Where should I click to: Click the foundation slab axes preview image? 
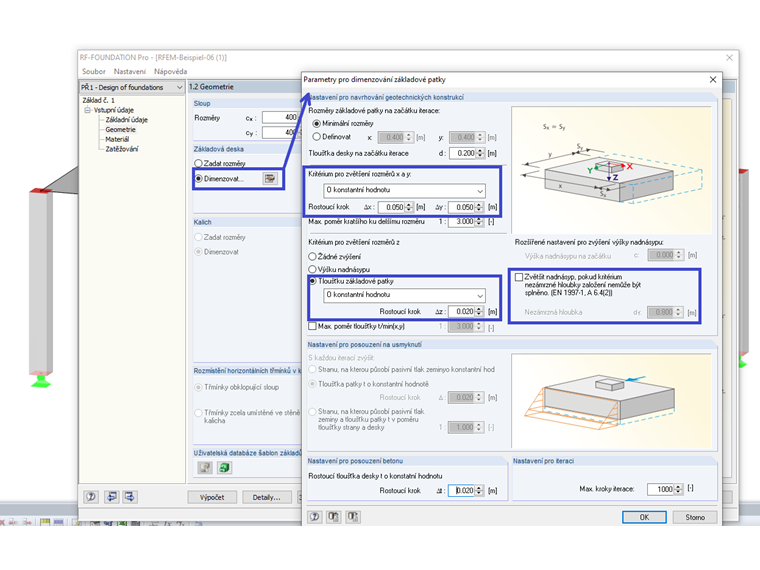[x=612, y=170]
